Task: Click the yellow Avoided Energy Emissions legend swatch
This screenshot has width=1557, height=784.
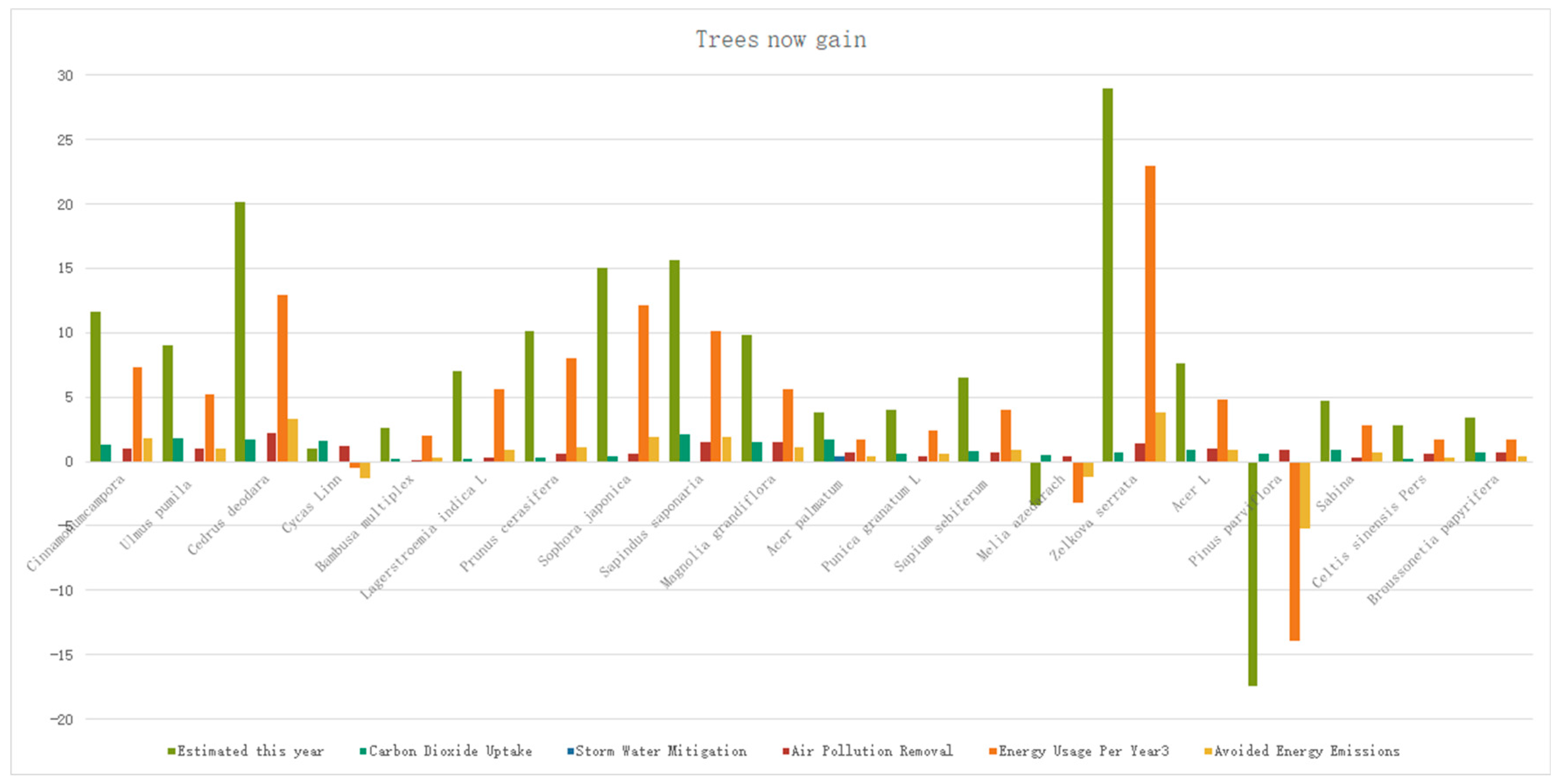Action: pyautogui.click(x=1208, y=751)
